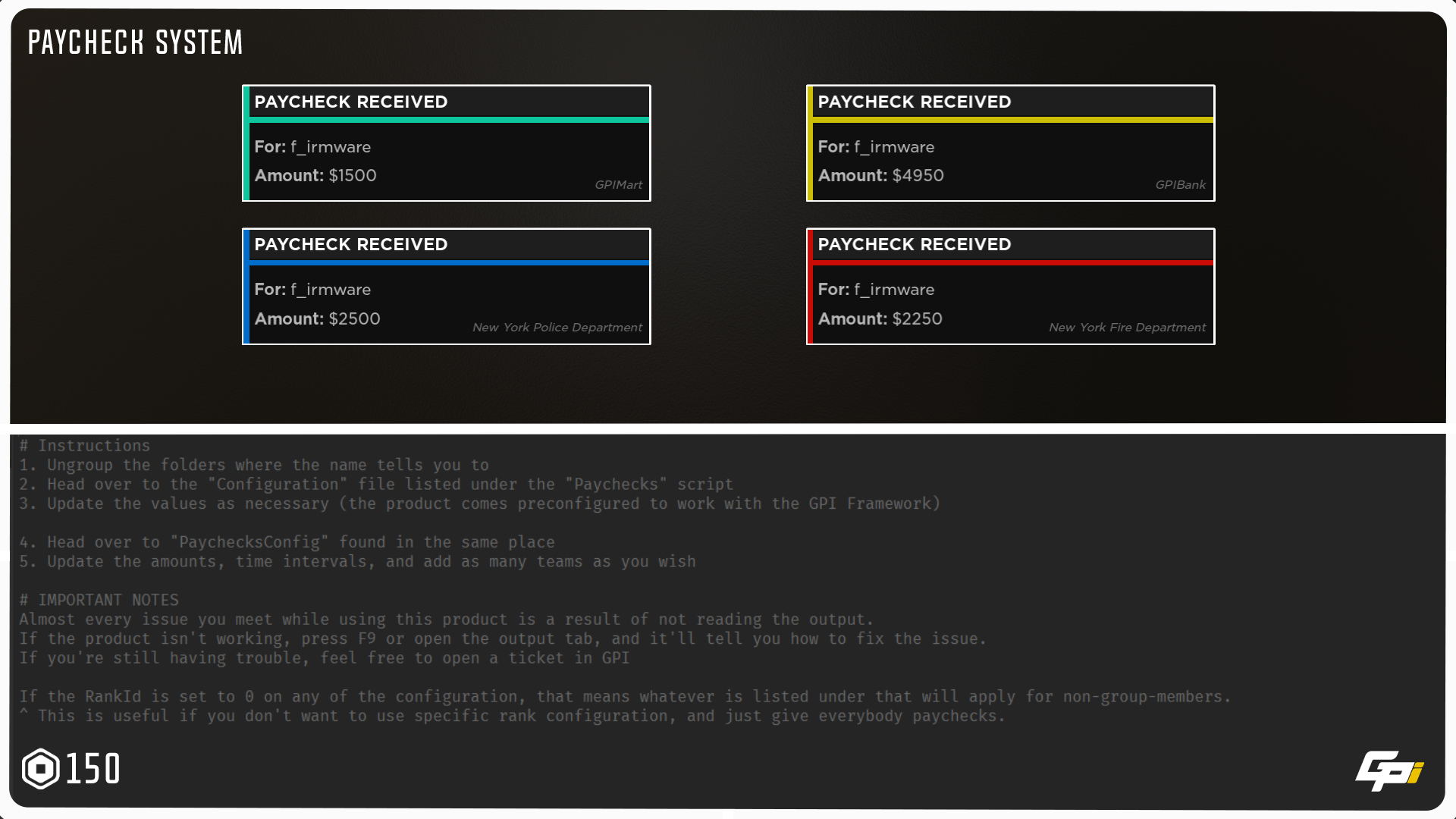
Task: Click the GPIMart team label
Action: (x=618, y=185)
